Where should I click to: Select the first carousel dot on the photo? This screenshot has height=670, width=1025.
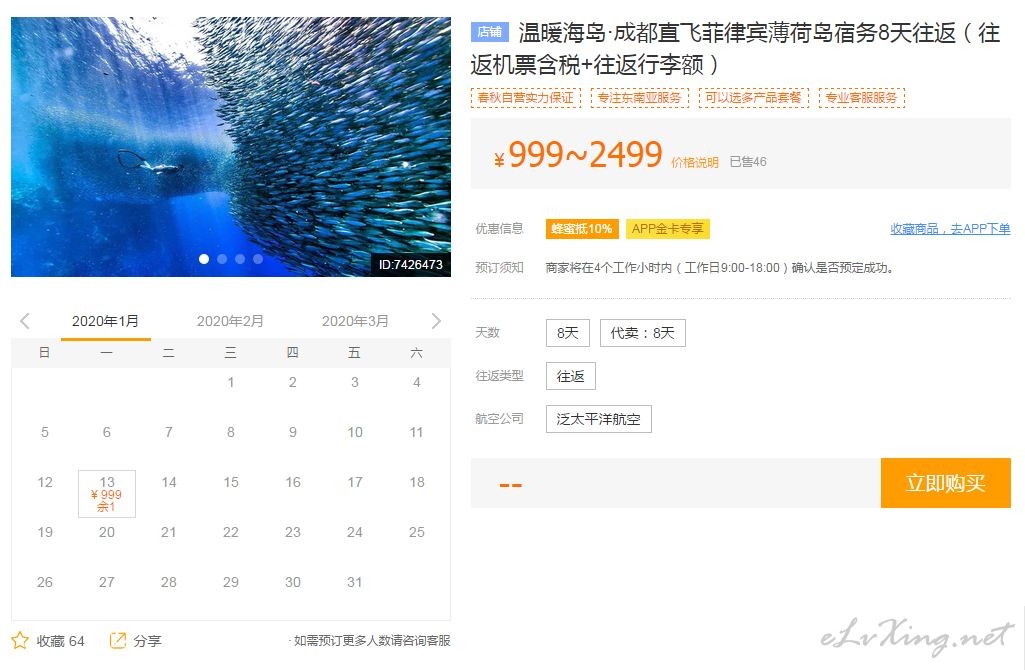click(204, 259)
